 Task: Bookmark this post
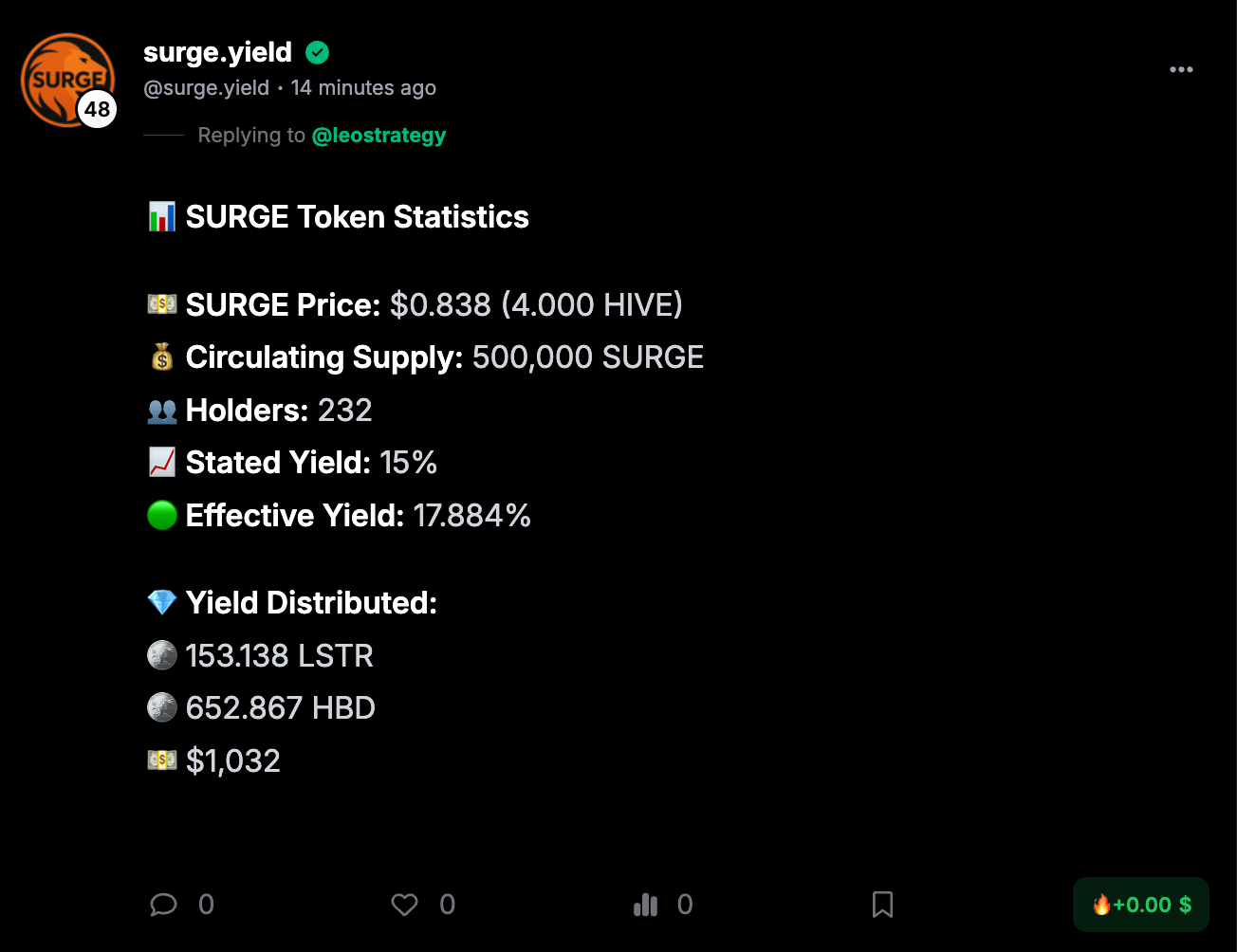[x=882, y=905]
